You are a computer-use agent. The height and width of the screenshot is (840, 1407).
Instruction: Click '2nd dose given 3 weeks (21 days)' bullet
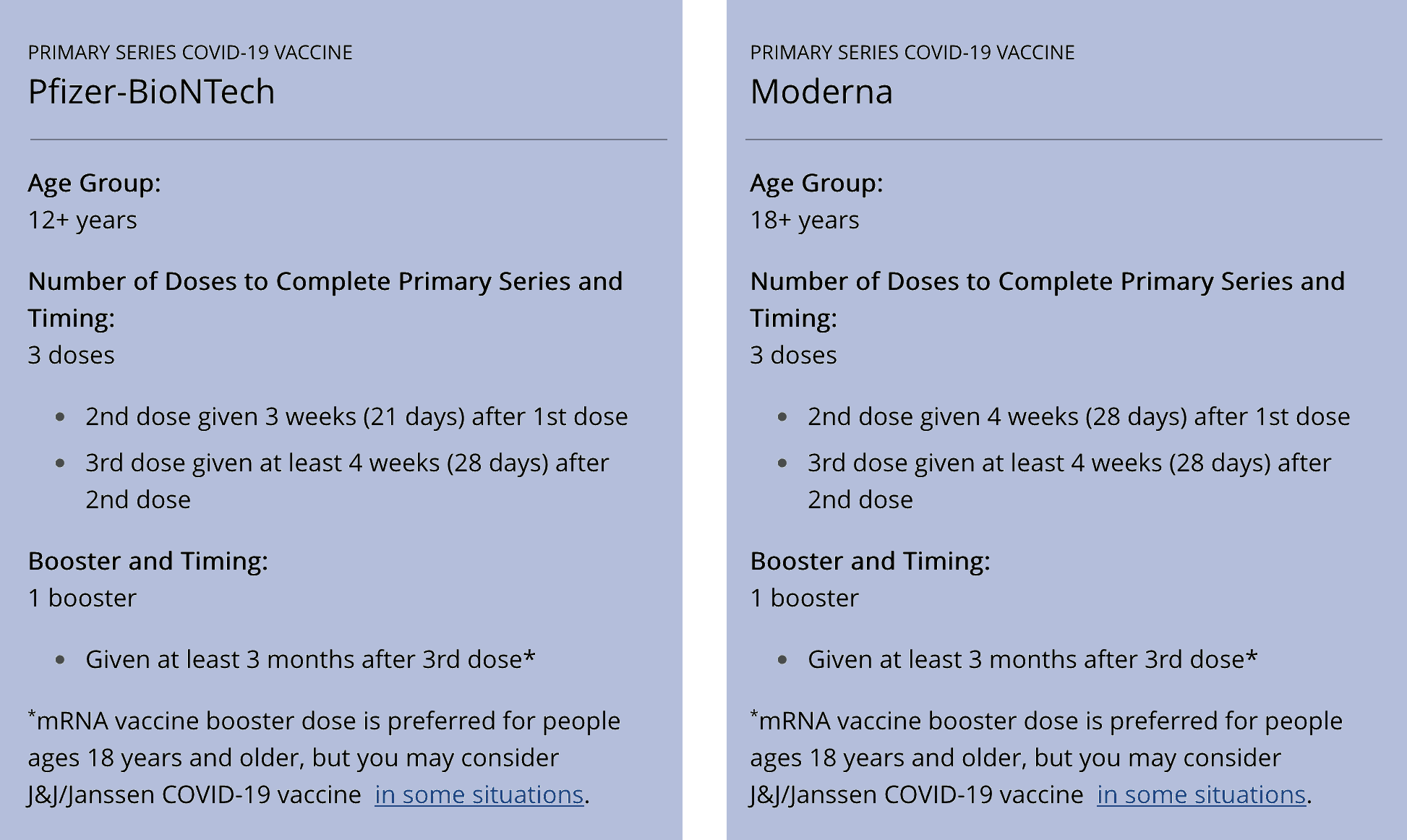(356, 416)
